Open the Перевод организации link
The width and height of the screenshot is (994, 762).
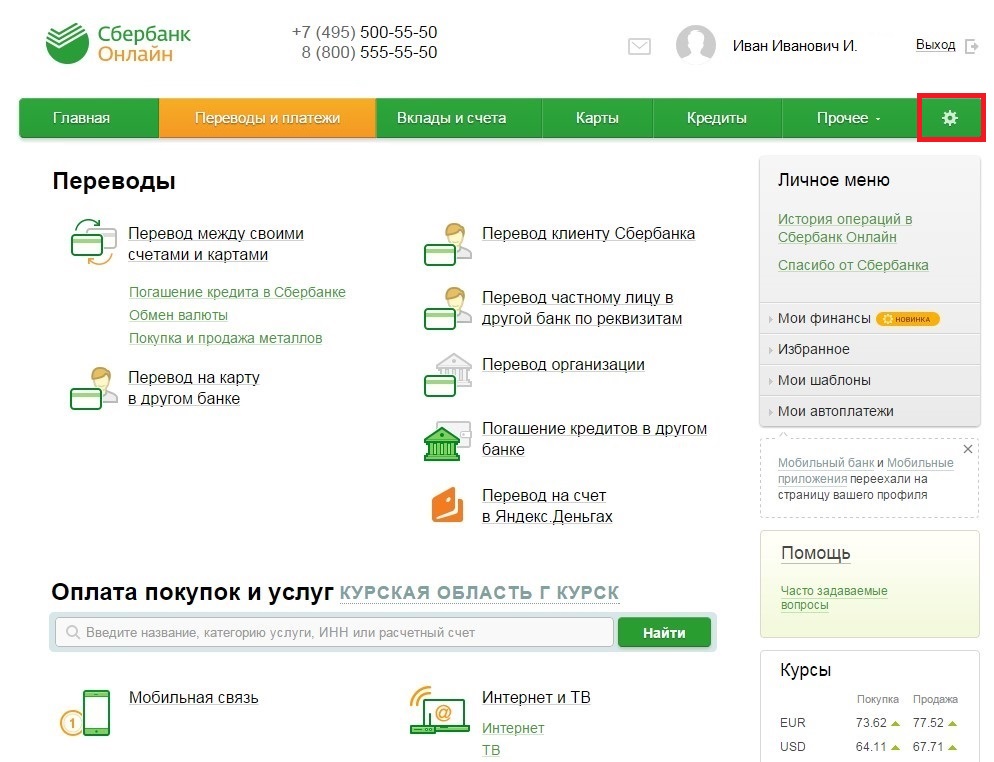coord(563,365)
